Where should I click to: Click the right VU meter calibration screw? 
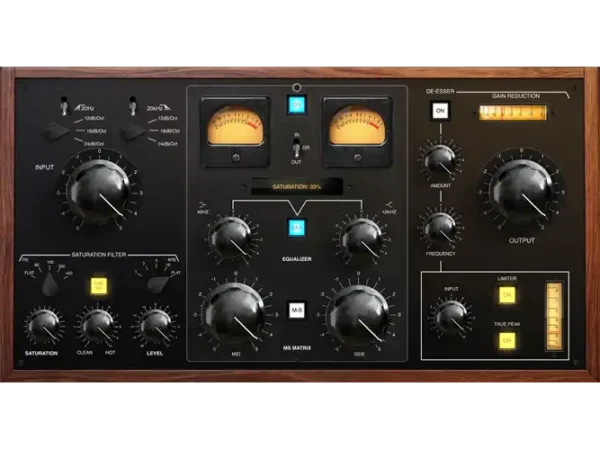click(357, 157)
